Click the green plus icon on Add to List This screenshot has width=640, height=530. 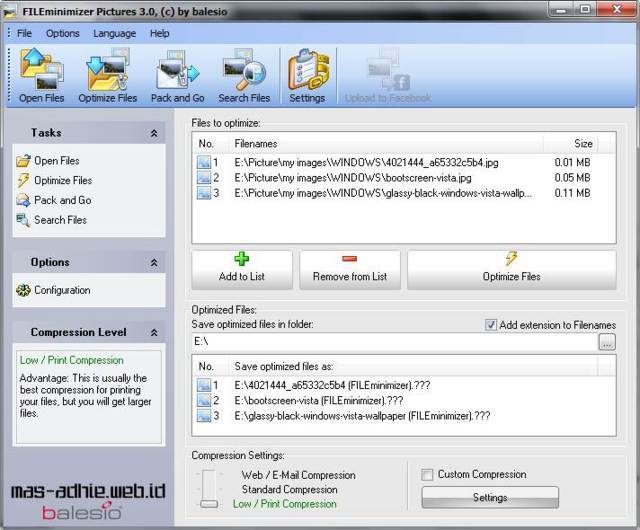point(242,259)
